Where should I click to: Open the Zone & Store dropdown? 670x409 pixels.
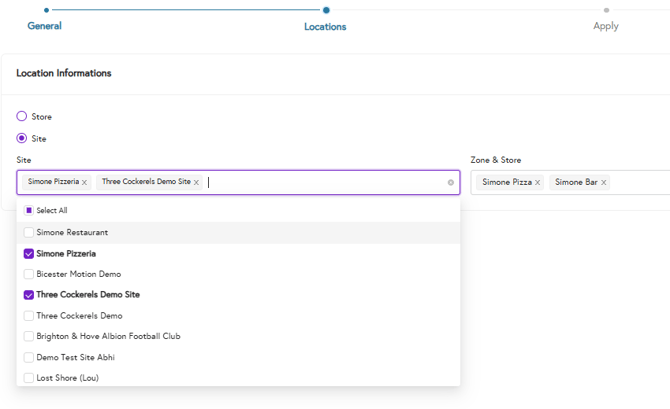(x=640, y=183)
